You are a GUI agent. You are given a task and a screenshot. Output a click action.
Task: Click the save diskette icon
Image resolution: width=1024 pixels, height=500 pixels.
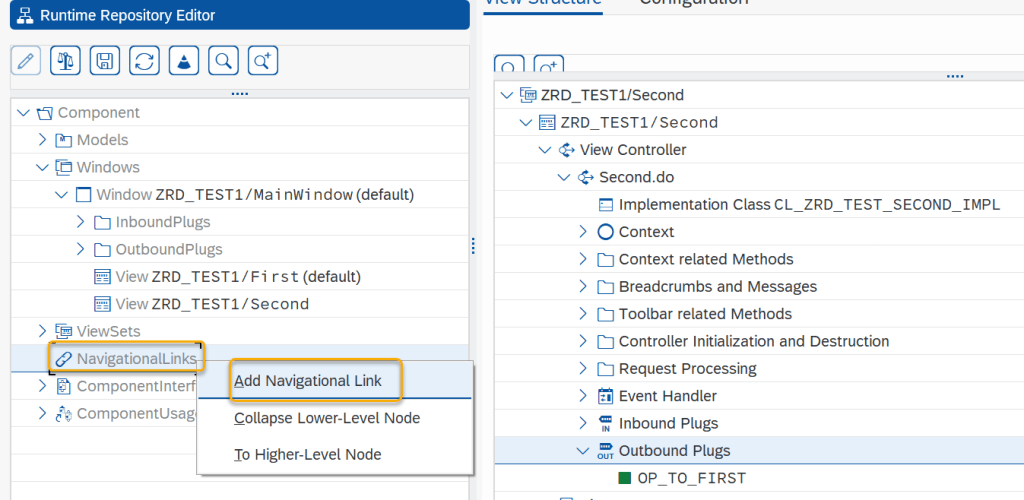pos(105,60)
